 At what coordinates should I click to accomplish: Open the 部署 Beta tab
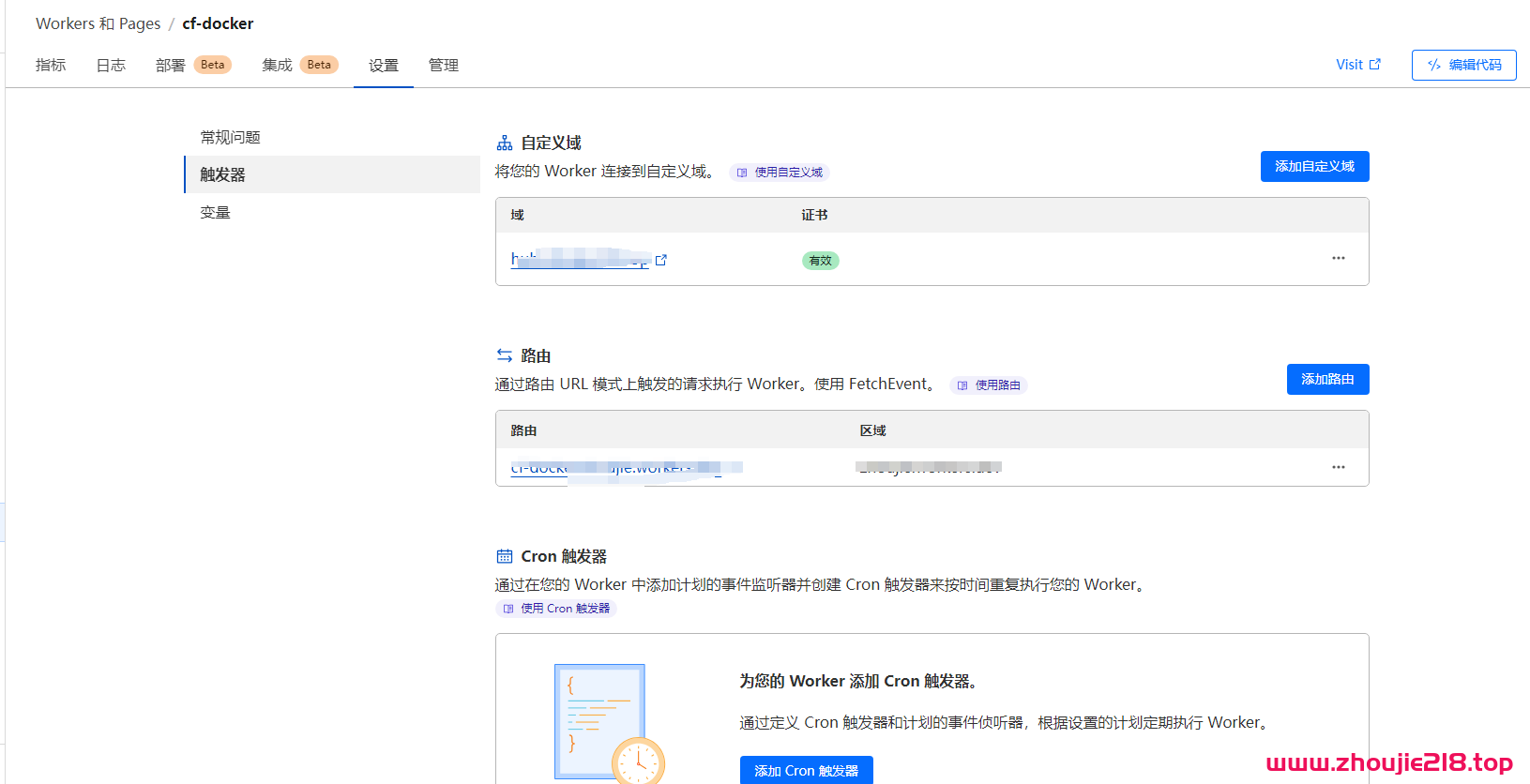tap(193, 65)
